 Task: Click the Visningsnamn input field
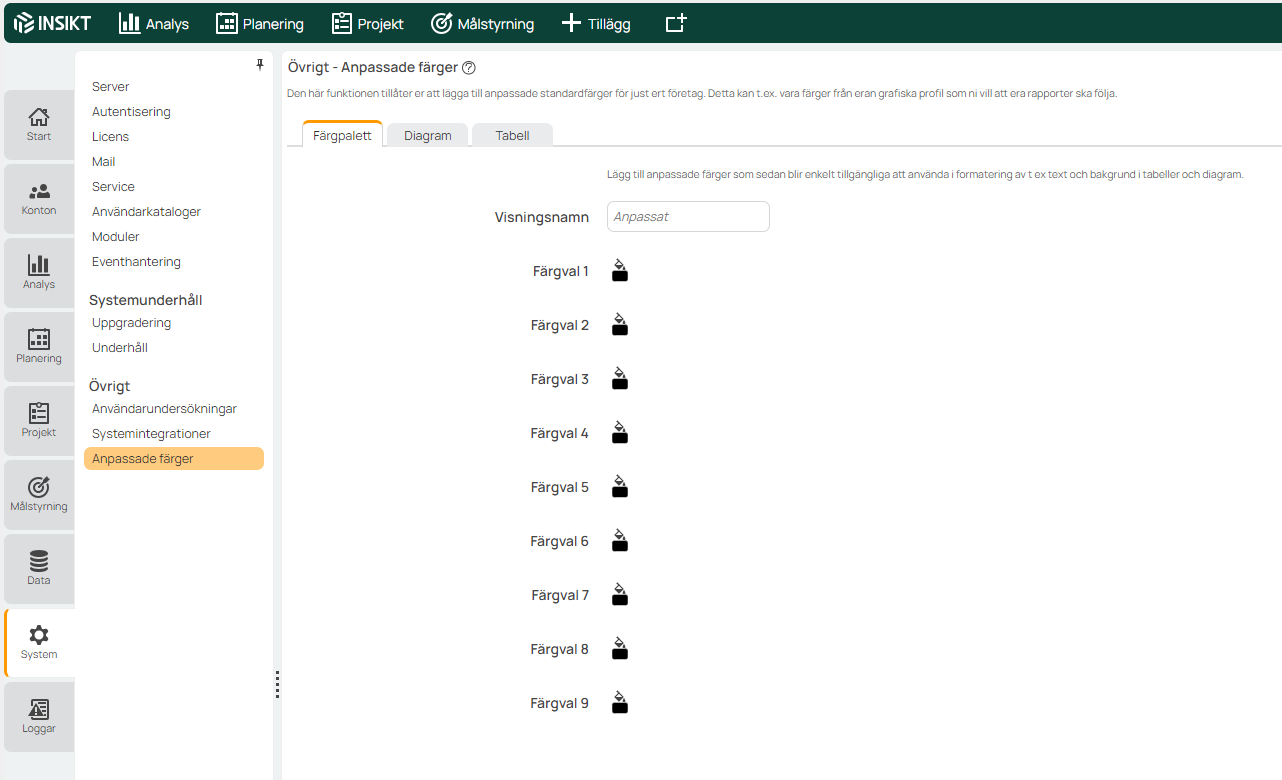click(x=688, y=217)
